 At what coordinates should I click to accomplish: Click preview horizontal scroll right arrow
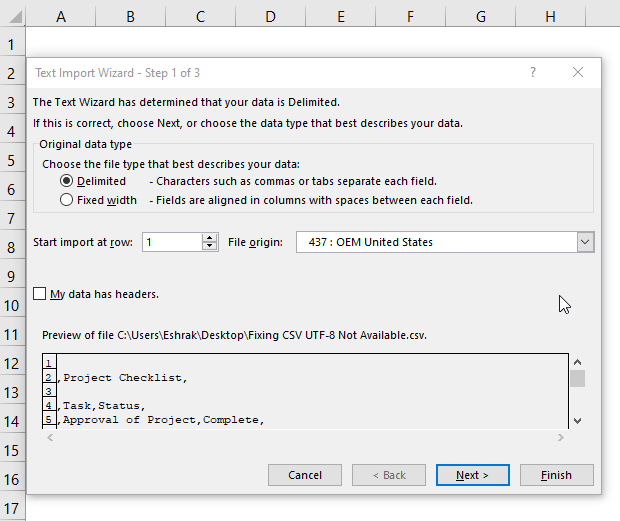560,437
